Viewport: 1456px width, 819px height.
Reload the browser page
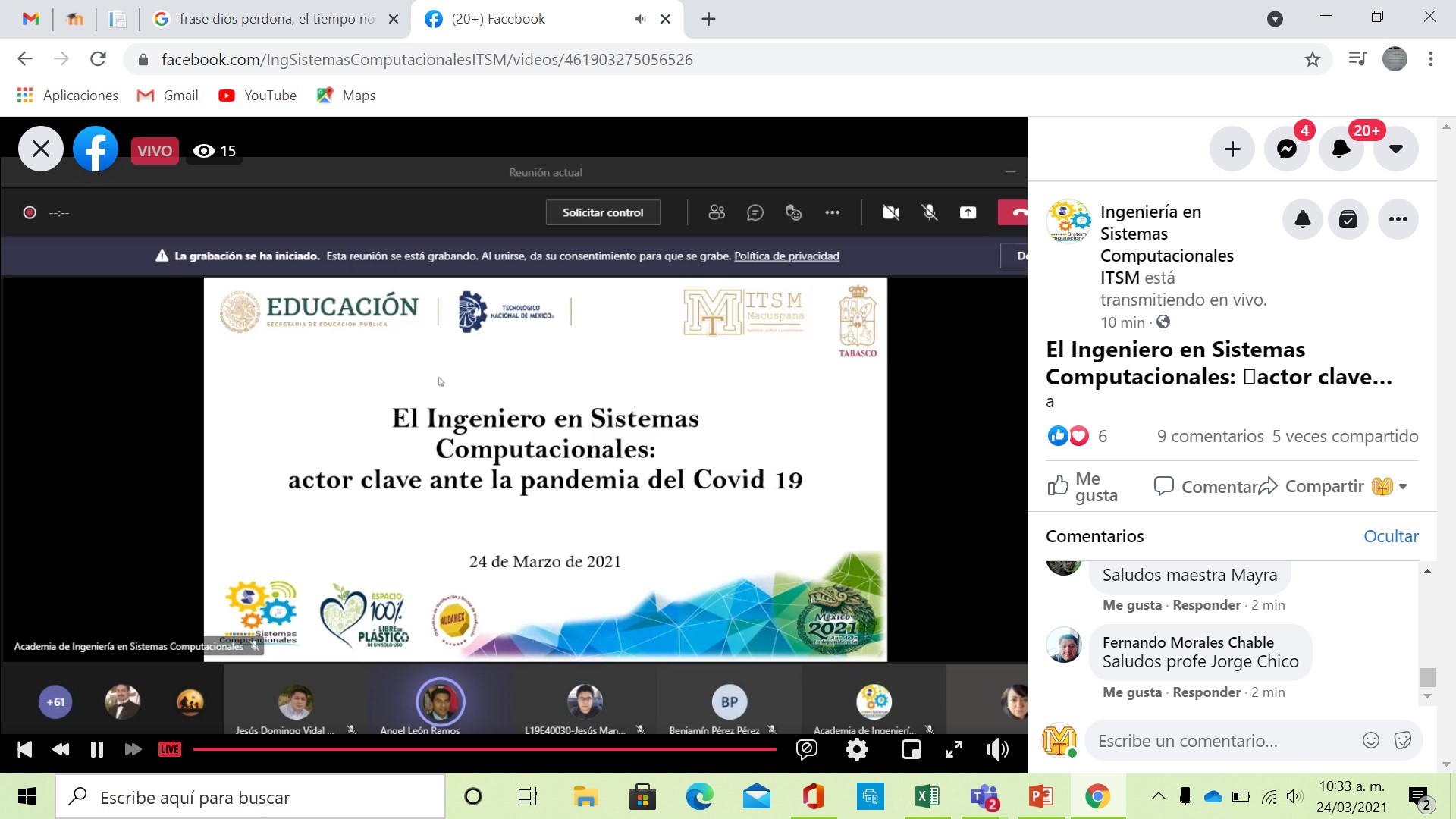pyautogui.click(x=98, y=59)
